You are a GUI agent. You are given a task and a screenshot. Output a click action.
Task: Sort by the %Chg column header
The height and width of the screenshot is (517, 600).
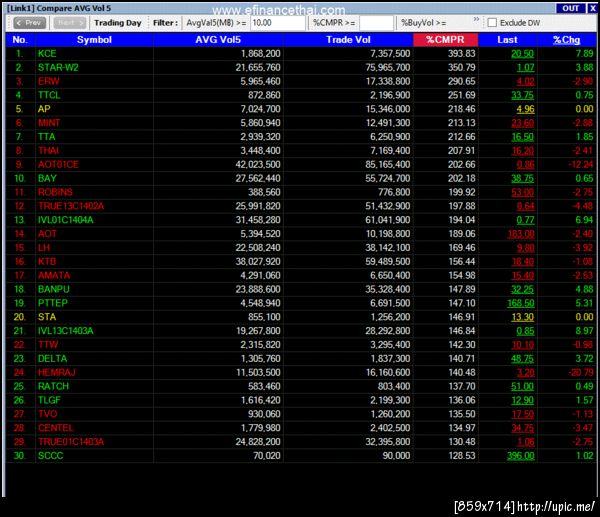coord(566,40)
